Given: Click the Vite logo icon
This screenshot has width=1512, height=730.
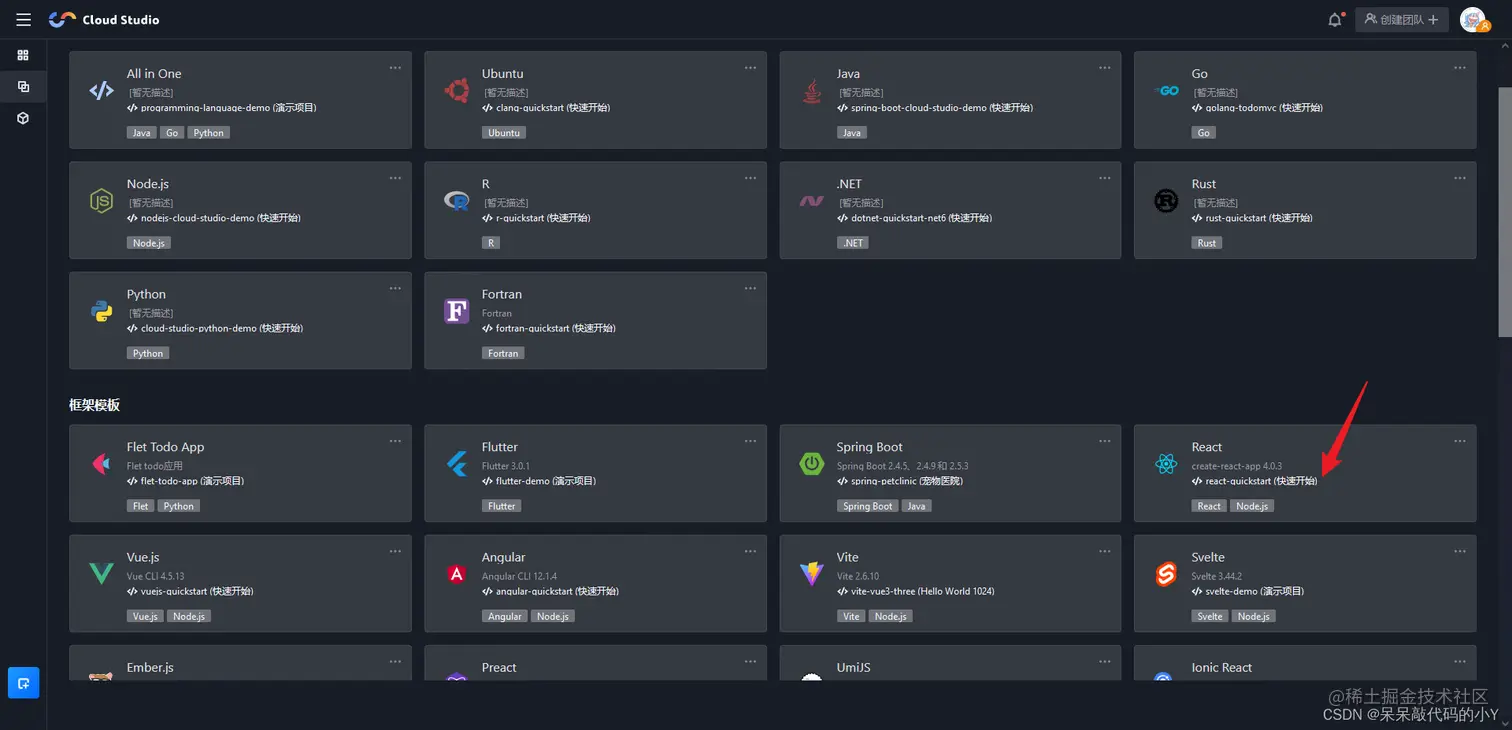Looking at the screenshot, I should [812, 574].
